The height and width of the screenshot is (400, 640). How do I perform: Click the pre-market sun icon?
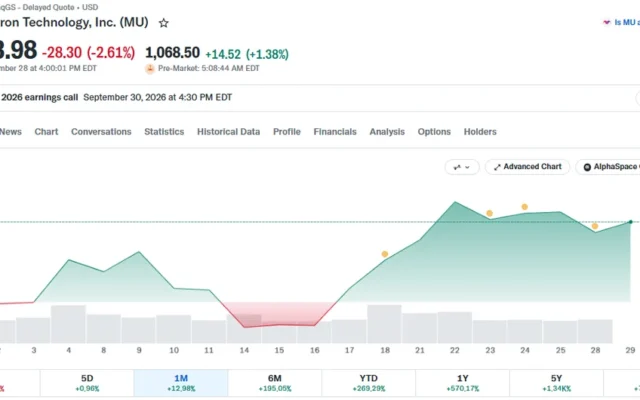[x=150, y=69]
